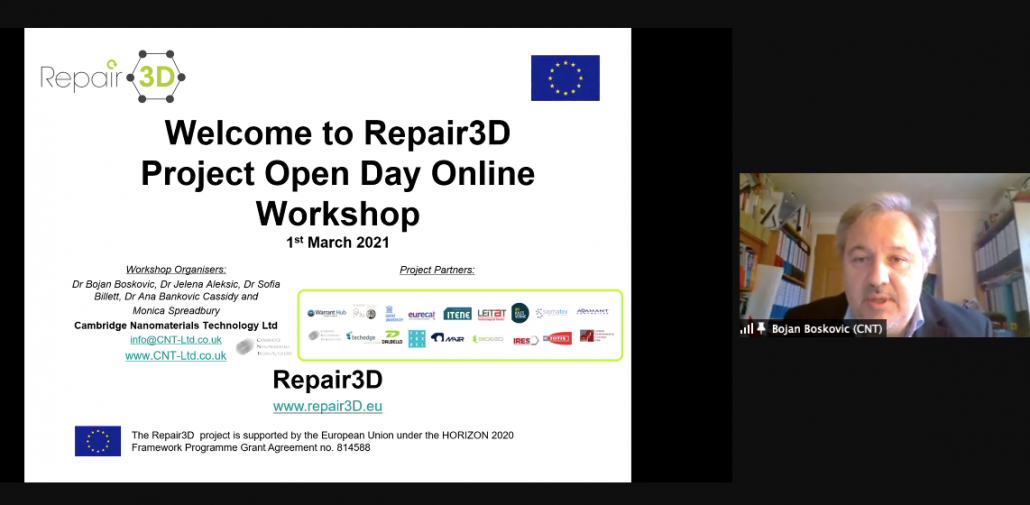
Task: Click the EU flag beside Horizon 2020 text
Action: coord(98,441)
